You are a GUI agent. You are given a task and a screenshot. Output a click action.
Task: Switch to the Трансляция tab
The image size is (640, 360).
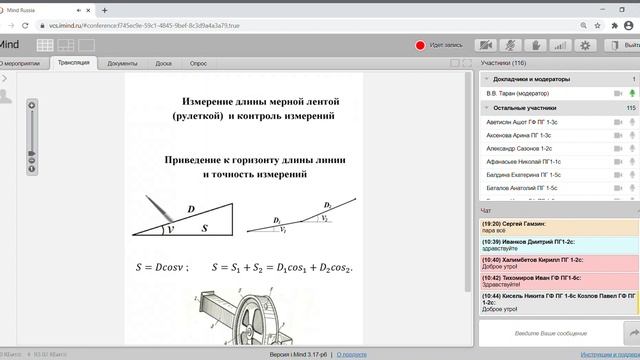(74, 63)
